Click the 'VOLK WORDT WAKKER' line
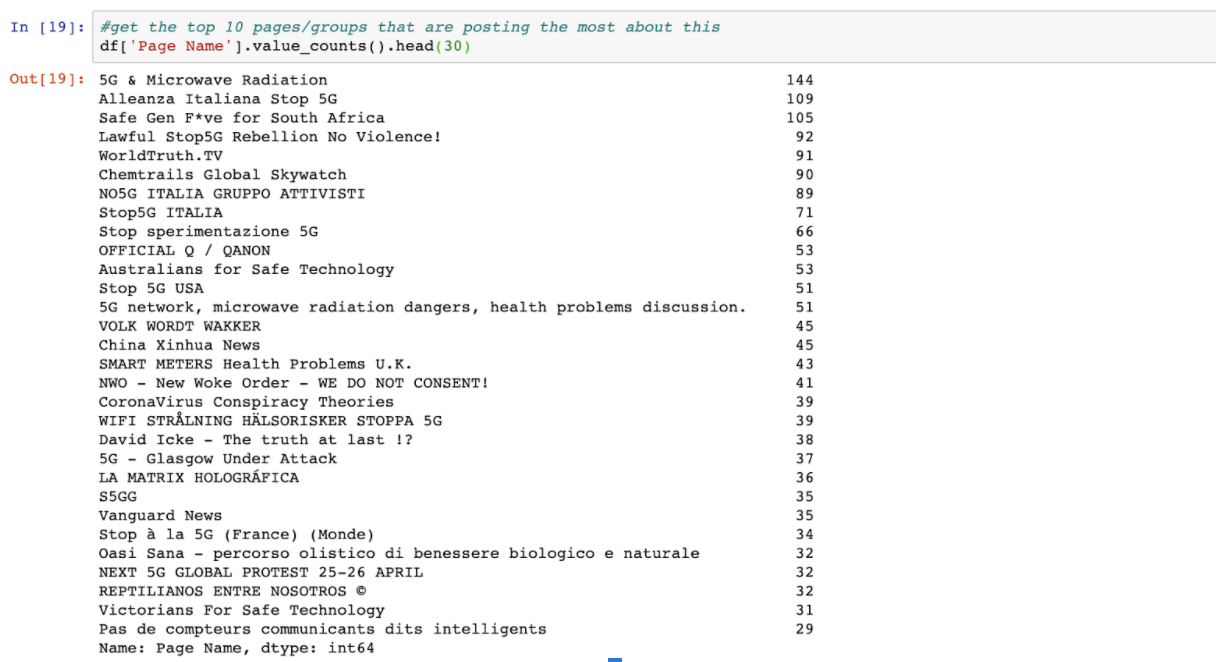The width and height of the screenshot is (1216, 662). (x=179, y=326)
